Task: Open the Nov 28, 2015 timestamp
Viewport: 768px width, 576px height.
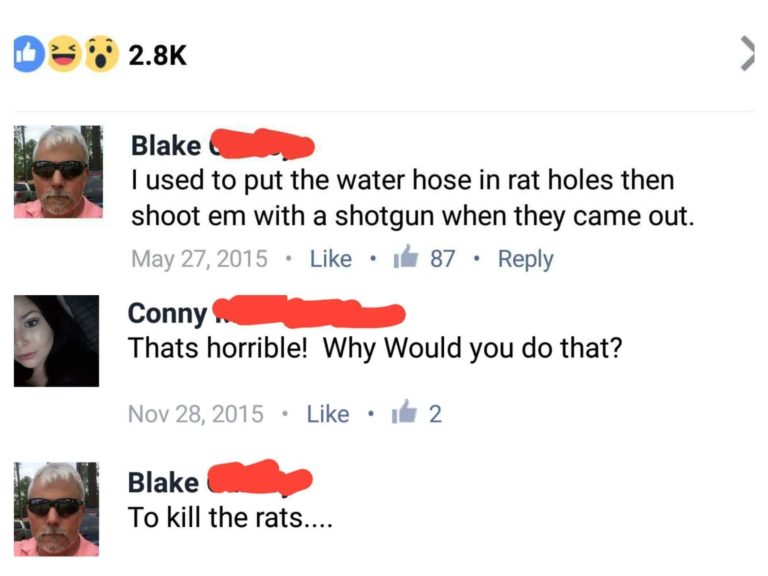Action: point(196,414)
